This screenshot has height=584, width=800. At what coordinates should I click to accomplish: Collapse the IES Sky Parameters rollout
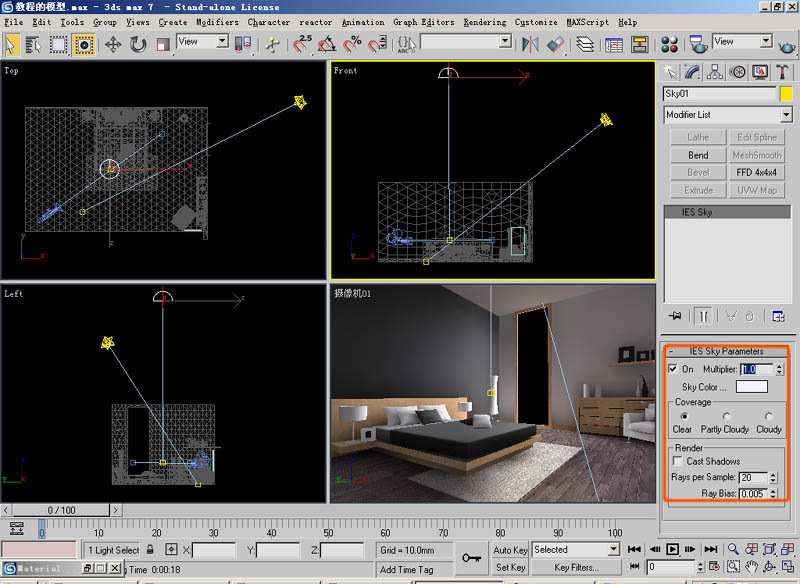(x=727, y=351)
